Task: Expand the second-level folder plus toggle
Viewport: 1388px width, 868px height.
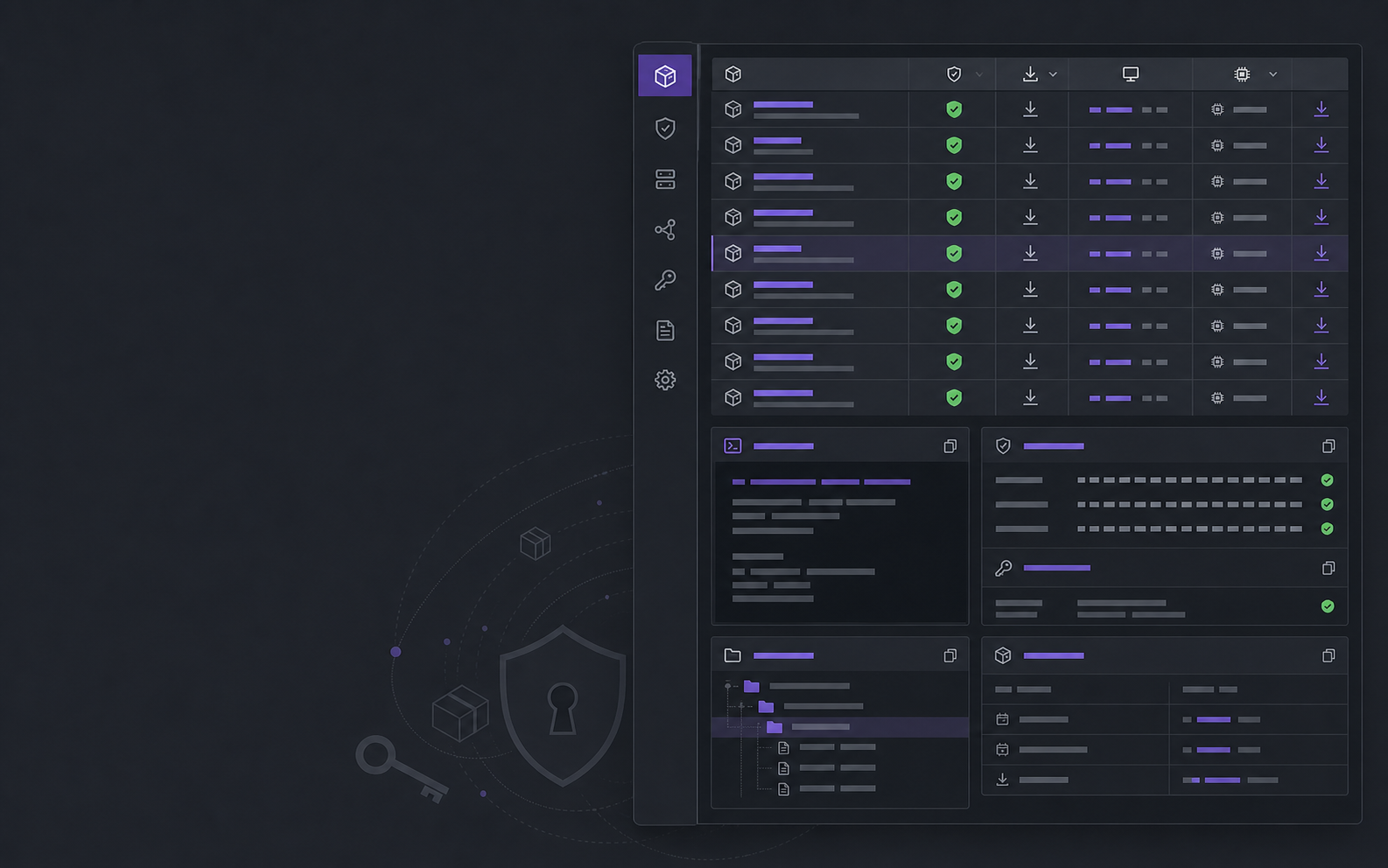Action: click(x=741, y=706)
